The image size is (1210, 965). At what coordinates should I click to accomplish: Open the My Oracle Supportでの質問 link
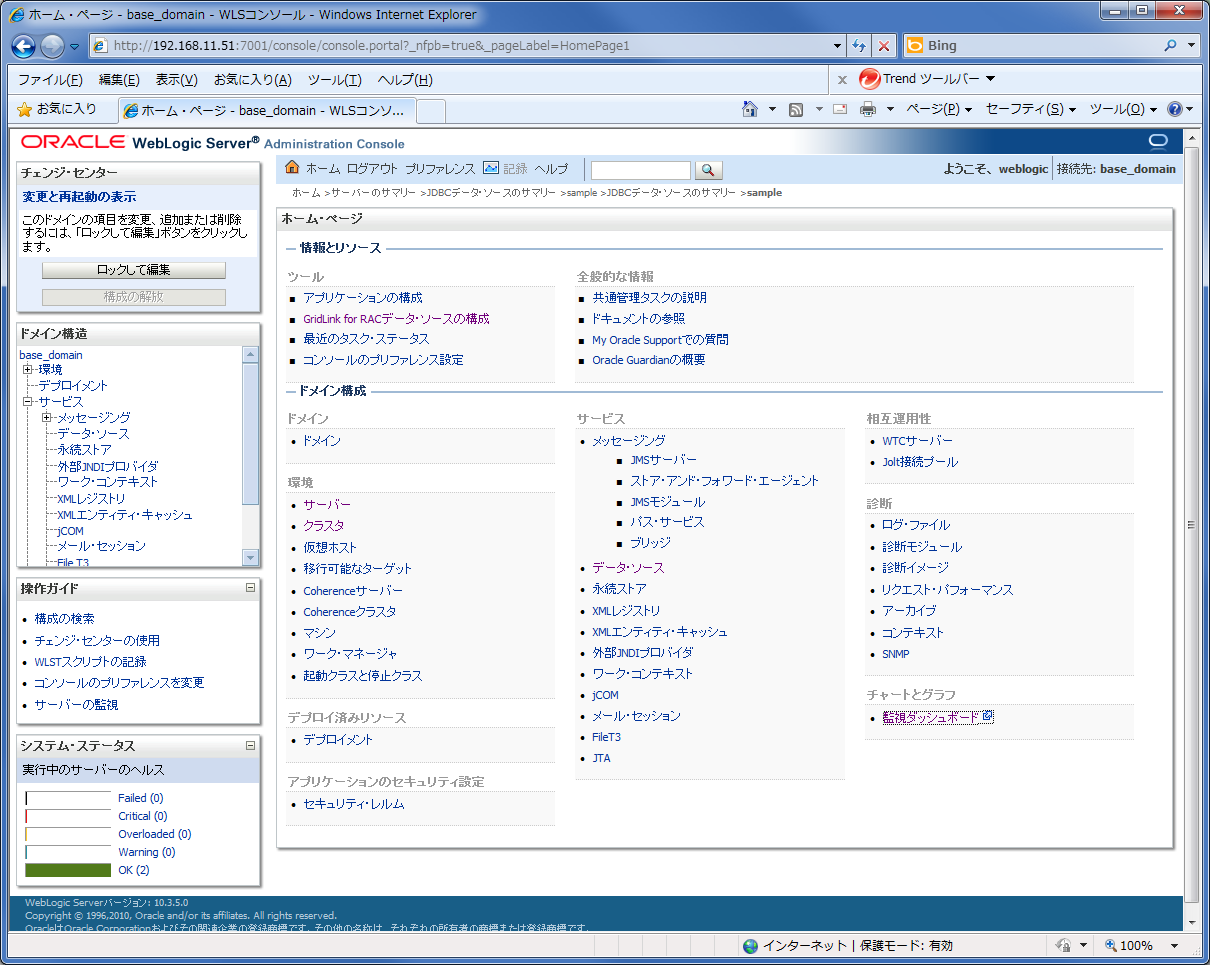660,340
